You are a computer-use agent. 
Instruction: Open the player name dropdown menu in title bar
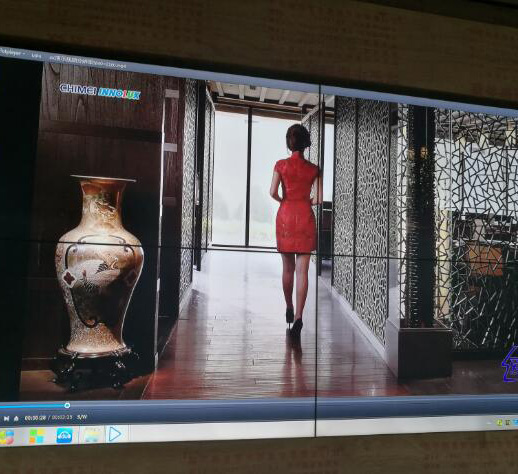tap(12, 53)
